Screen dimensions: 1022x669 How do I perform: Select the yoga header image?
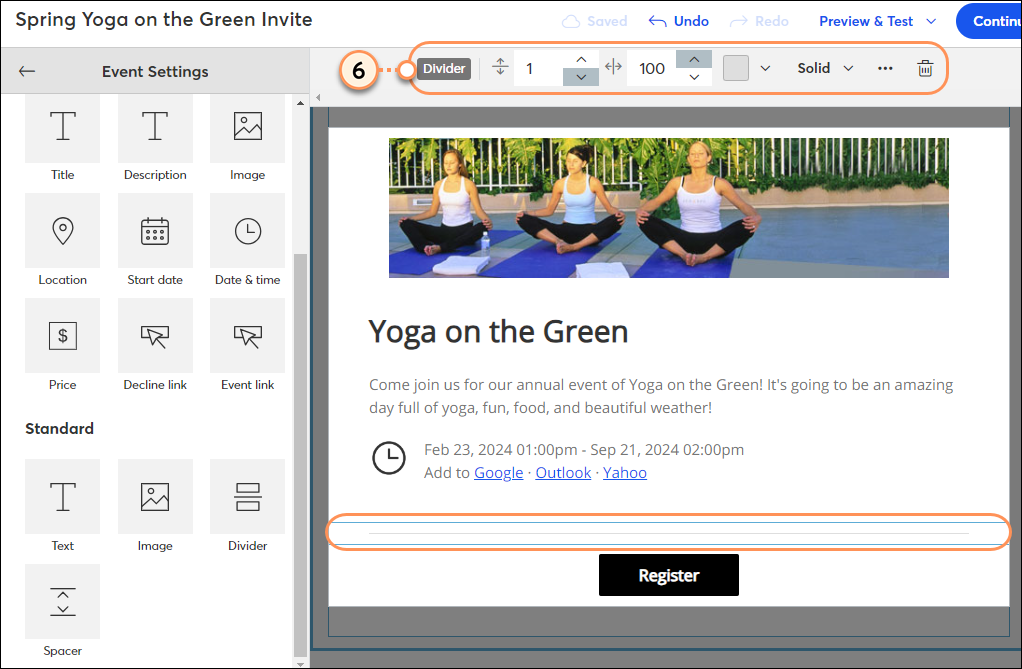coord(669,208)
